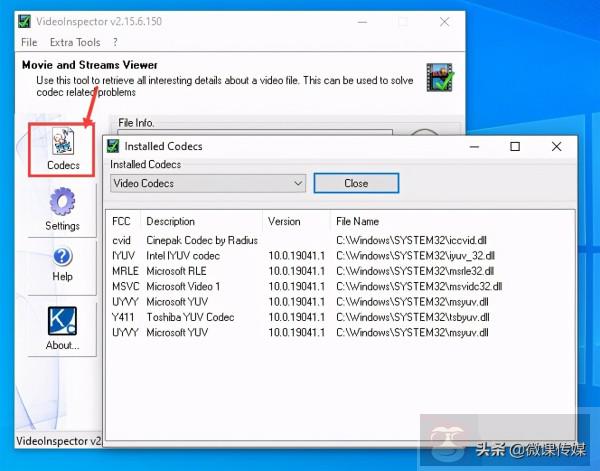Maximize the Installed Codecs dialog
600x471 pixels.
(x=515, y=146)
